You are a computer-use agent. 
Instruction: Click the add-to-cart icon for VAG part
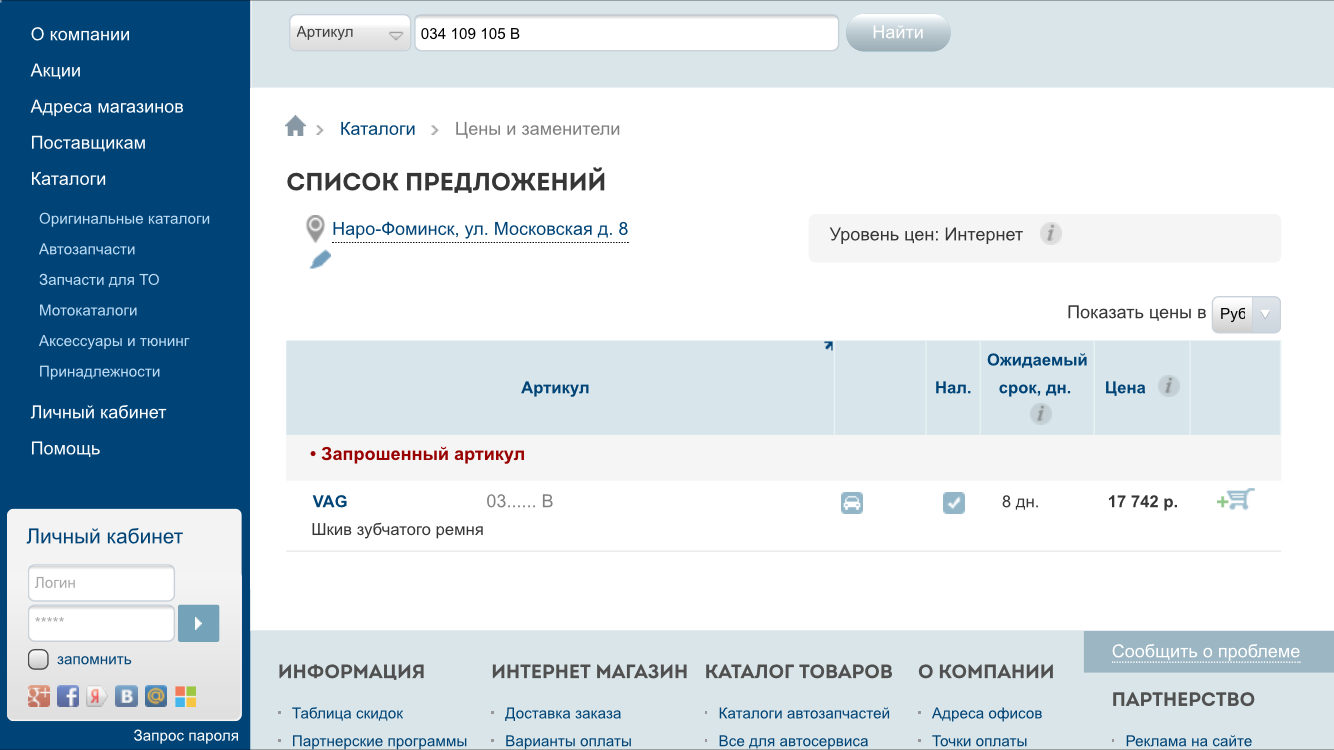coord(1235,500)
